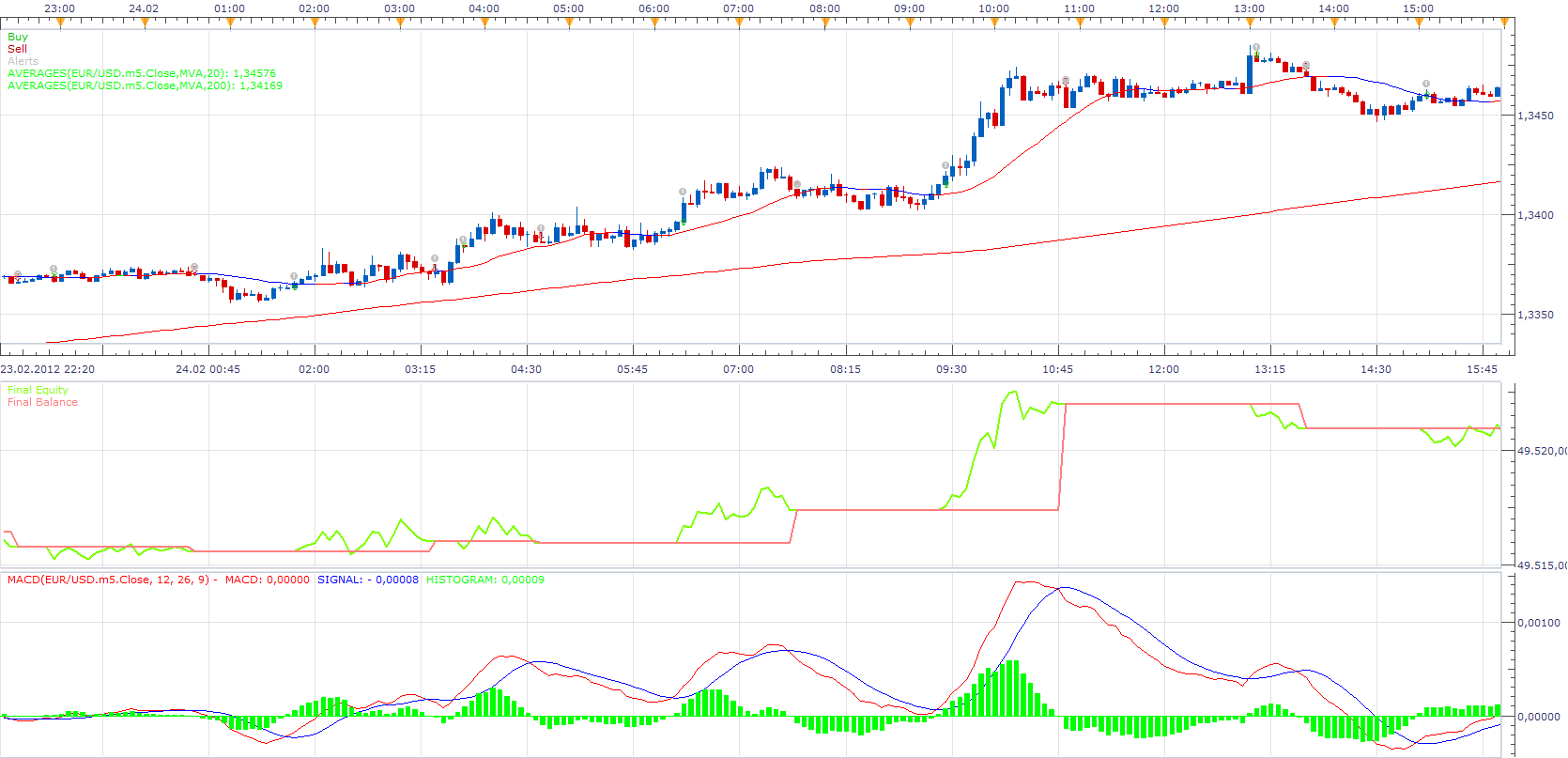The width and height of the screenshot is (1568, 758).
Task: Click the 09:30 time axis label
Action: [x=951, y=369]
